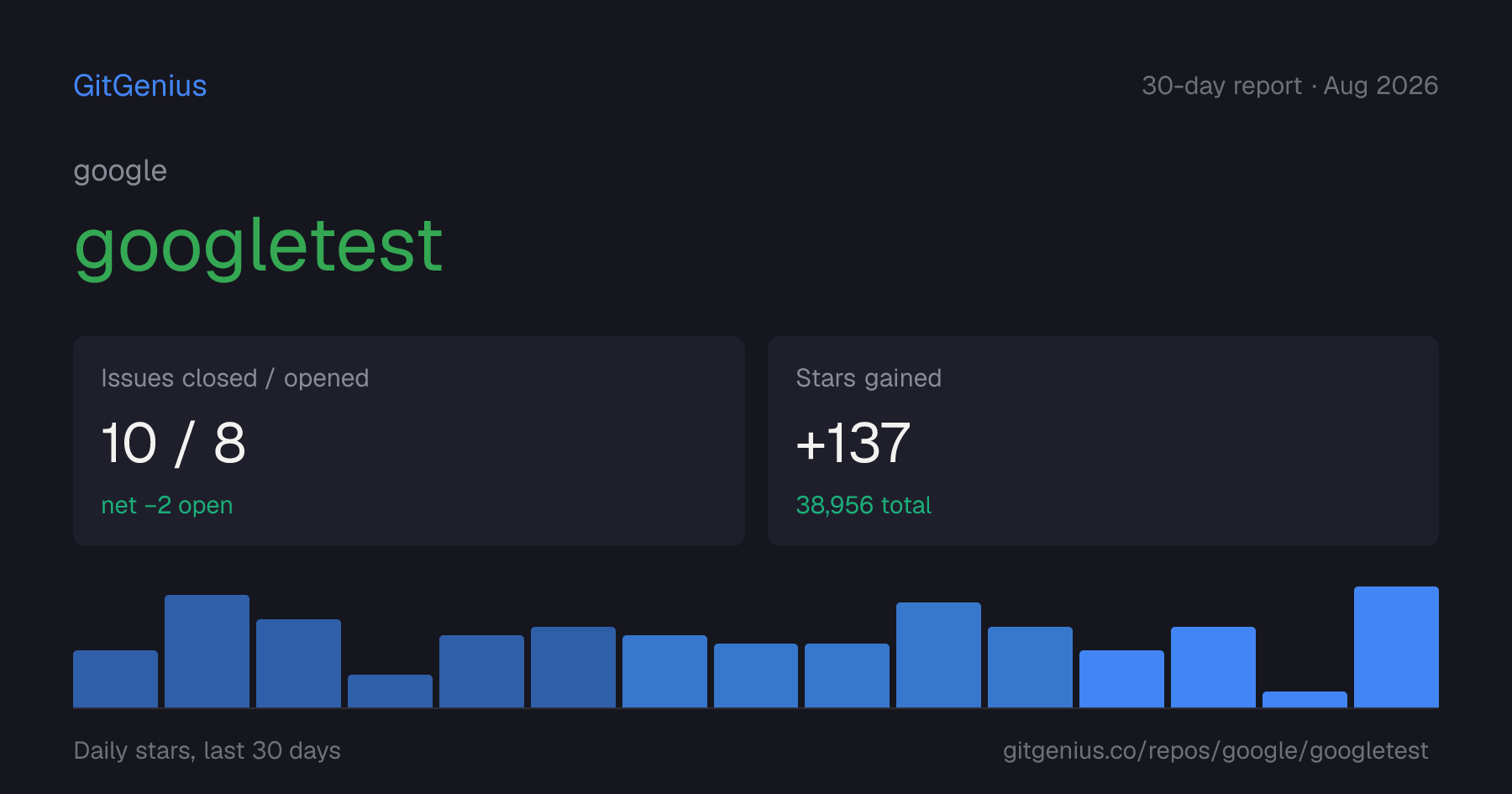
Task: Select the "+137" stars value
Action: coord(853,443)
